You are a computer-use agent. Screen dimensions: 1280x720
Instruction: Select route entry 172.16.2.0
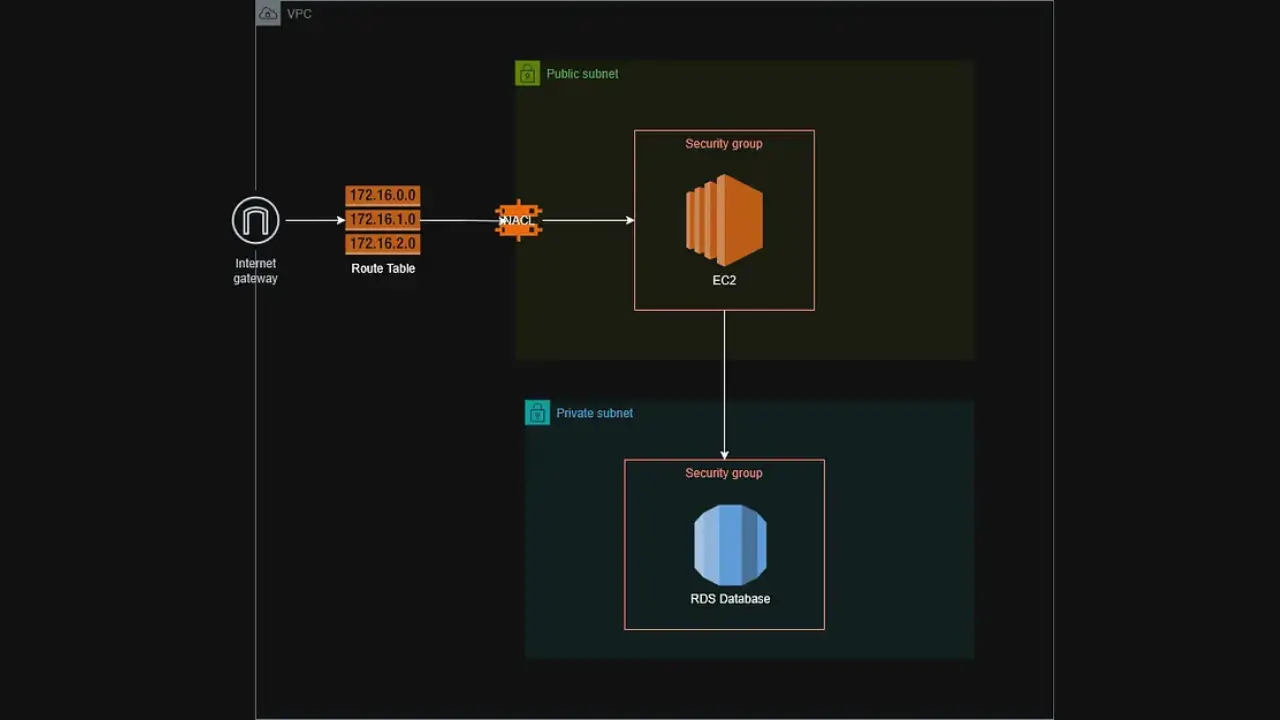(383, 244)
